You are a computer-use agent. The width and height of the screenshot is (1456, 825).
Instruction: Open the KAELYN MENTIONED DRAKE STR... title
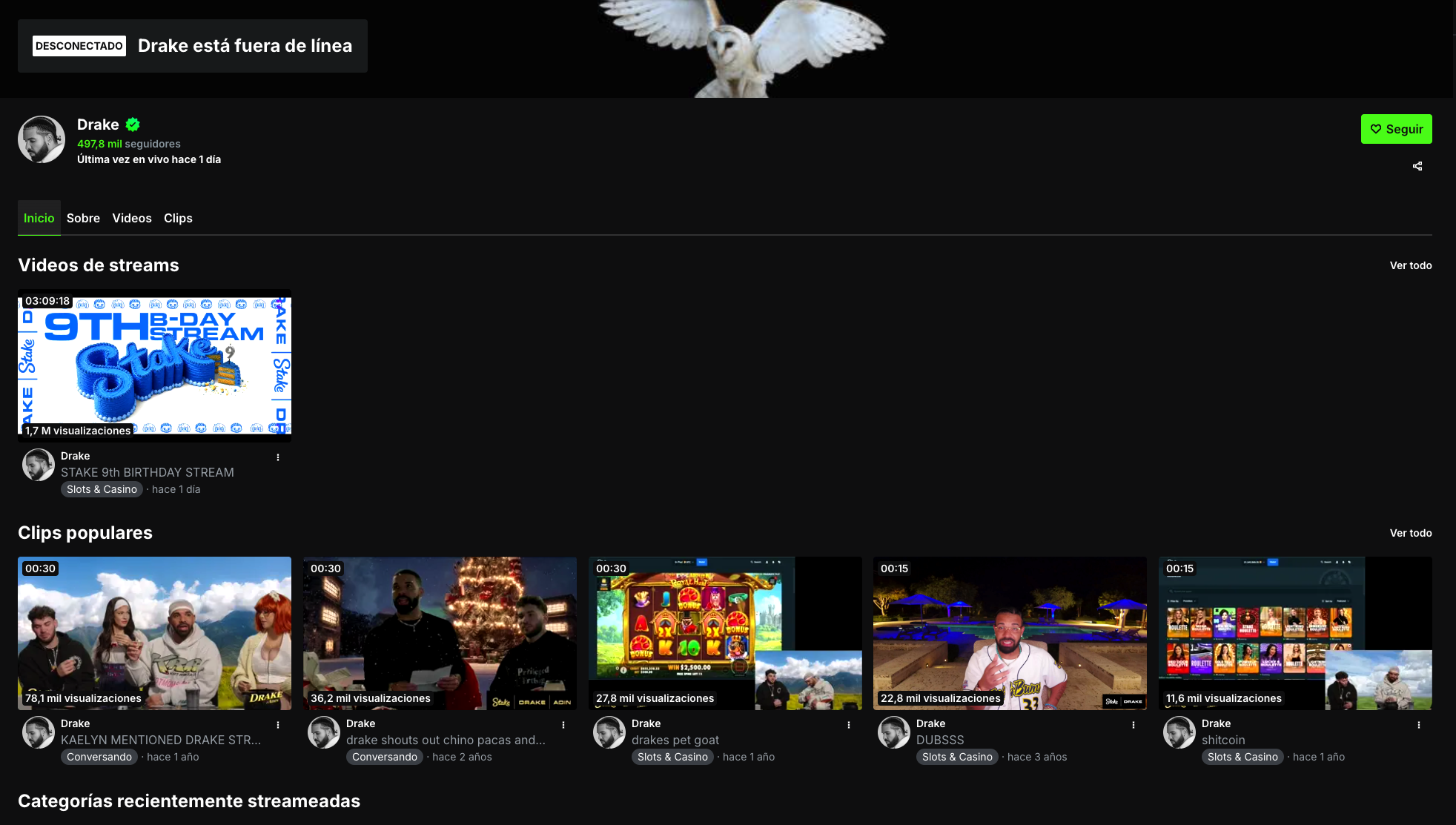(x=161, y=740)
